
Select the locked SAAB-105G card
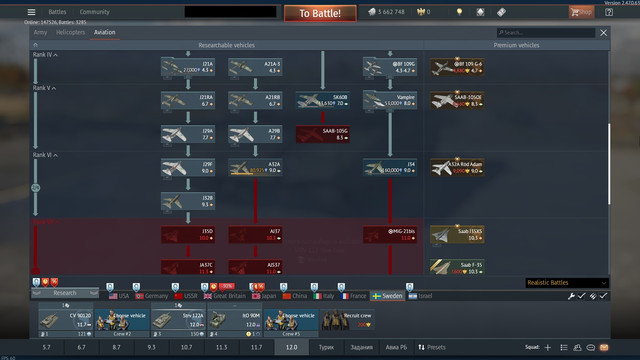pos(322,134)
